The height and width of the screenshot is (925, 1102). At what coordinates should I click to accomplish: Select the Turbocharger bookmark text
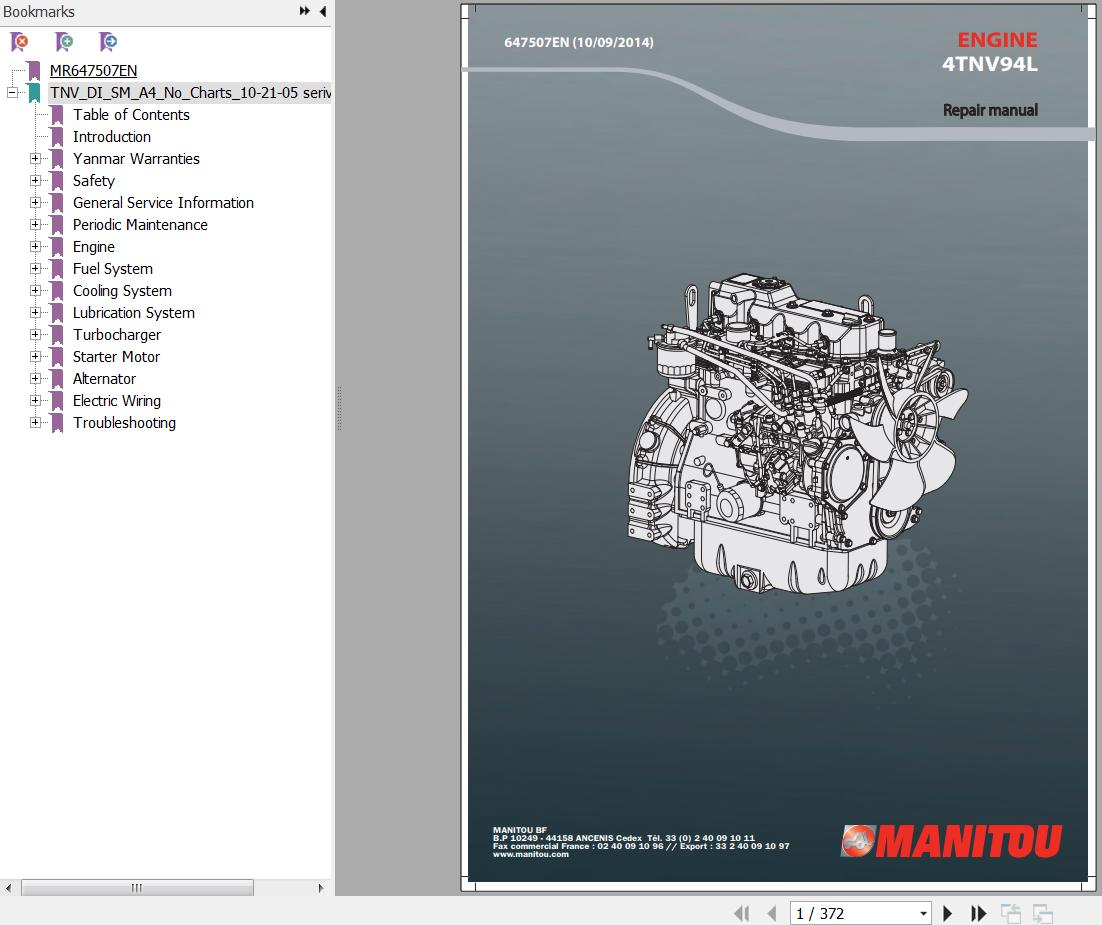117,335
